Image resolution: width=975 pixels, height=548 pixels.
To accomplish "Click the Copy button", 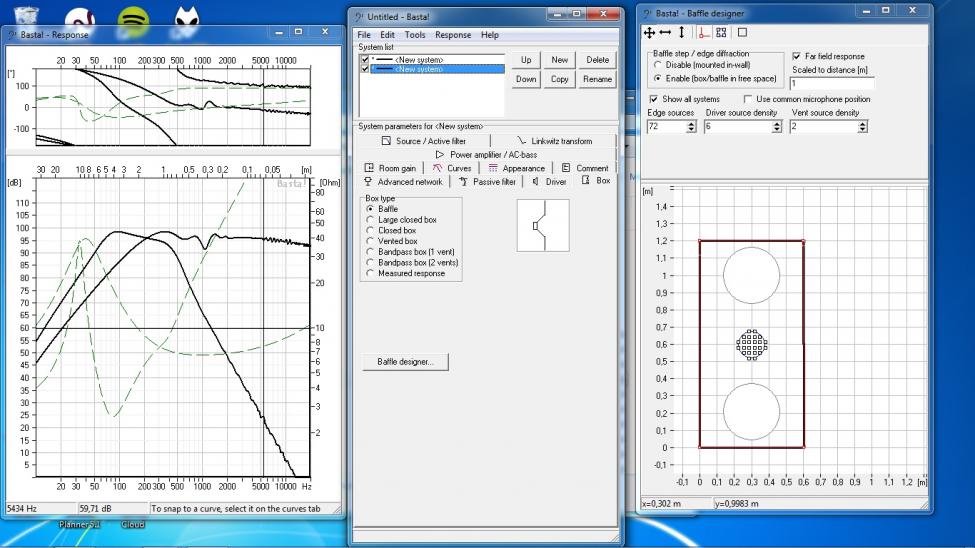I will click(560, 79).
